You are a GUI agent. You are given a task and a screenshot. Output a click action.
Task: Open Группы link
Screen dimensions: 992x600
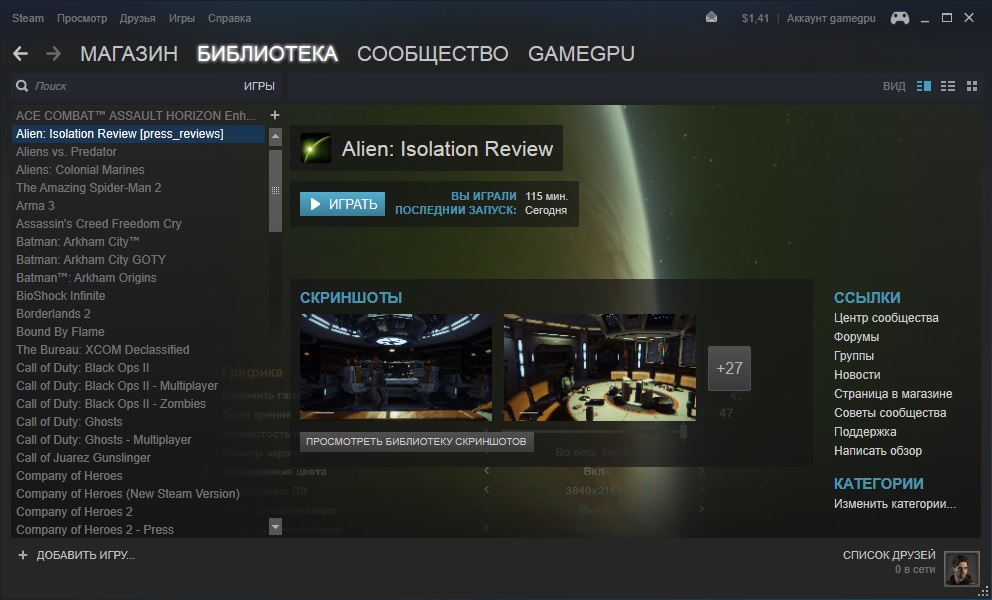pyautogui.click(x=853, y=356)
